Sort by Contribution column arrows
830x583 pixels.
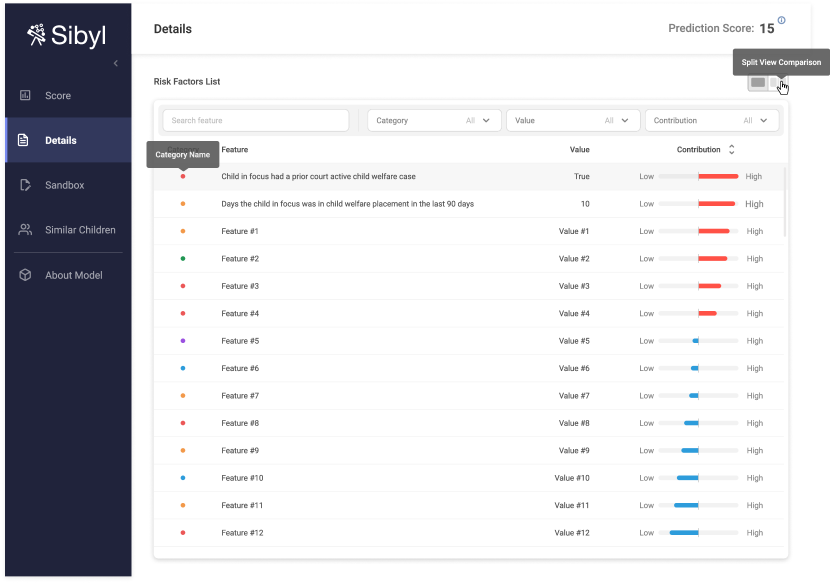[x=731, y=150]
